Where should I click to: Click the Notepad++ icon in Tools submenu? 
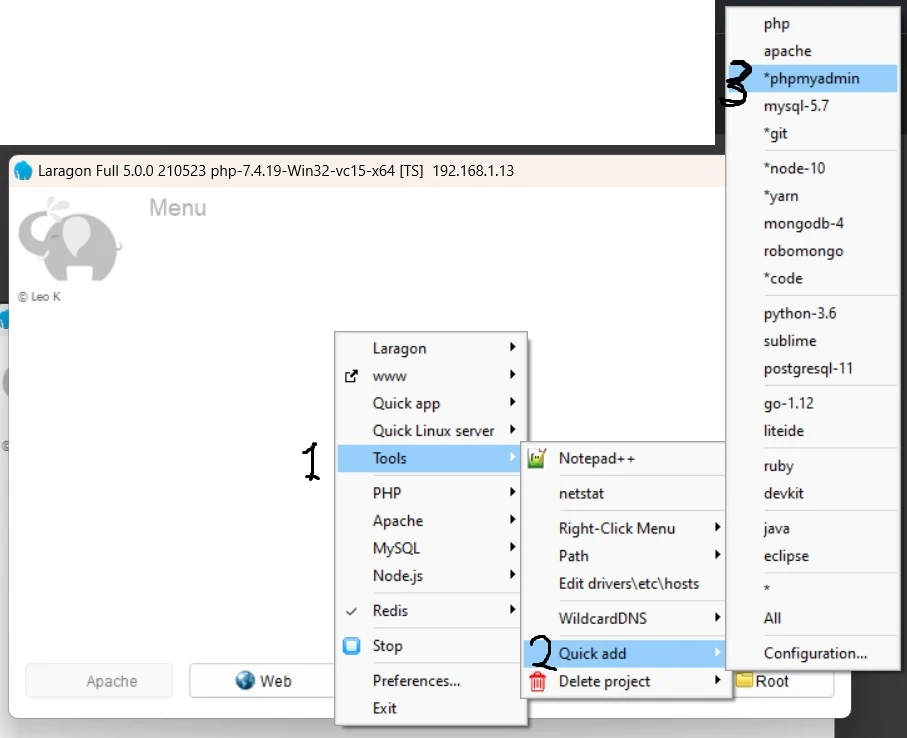[537, 459]
